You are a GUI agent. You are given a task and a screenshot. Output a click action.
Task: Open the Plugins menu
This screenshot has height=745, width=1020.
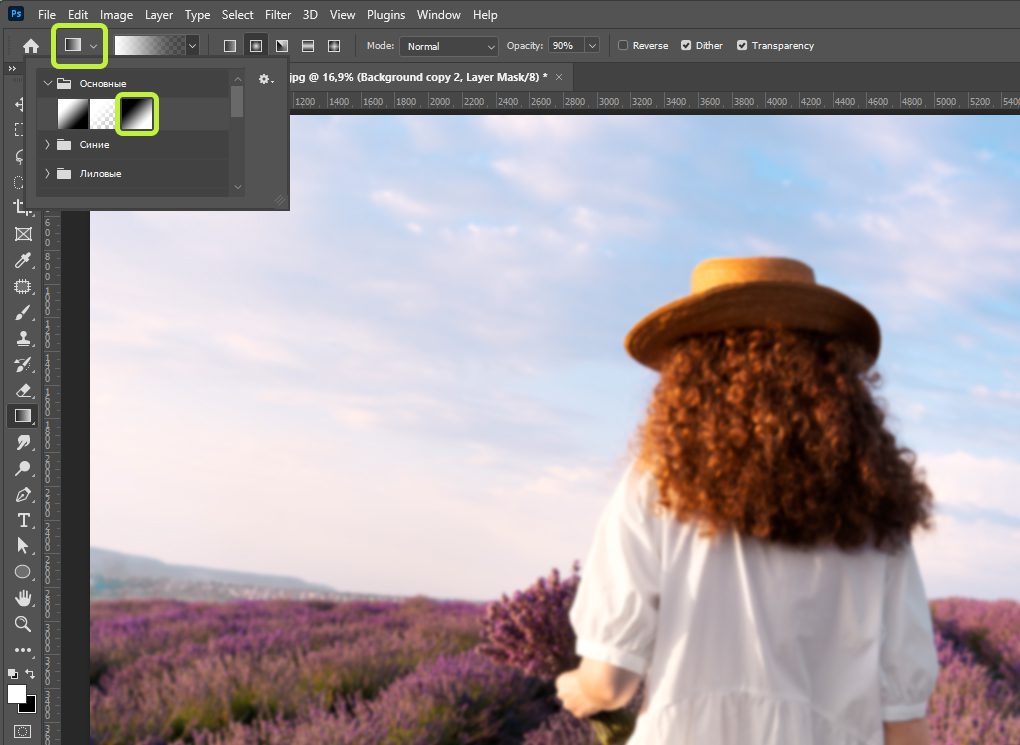click(386, 14)
